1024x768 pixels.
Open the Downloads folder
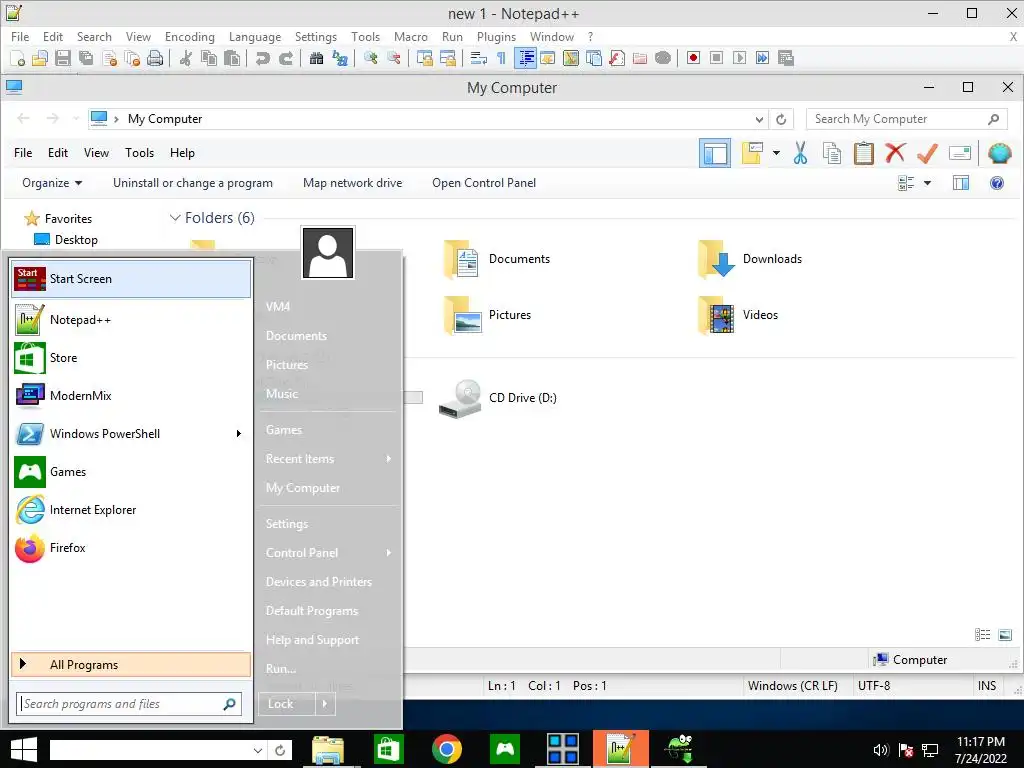[750, 259]
